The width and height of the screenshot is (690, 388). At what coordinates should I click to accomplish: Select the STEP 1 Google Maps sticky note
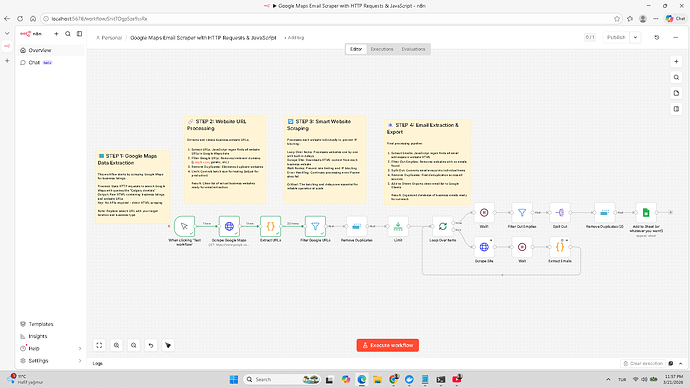tap(132, 187)
